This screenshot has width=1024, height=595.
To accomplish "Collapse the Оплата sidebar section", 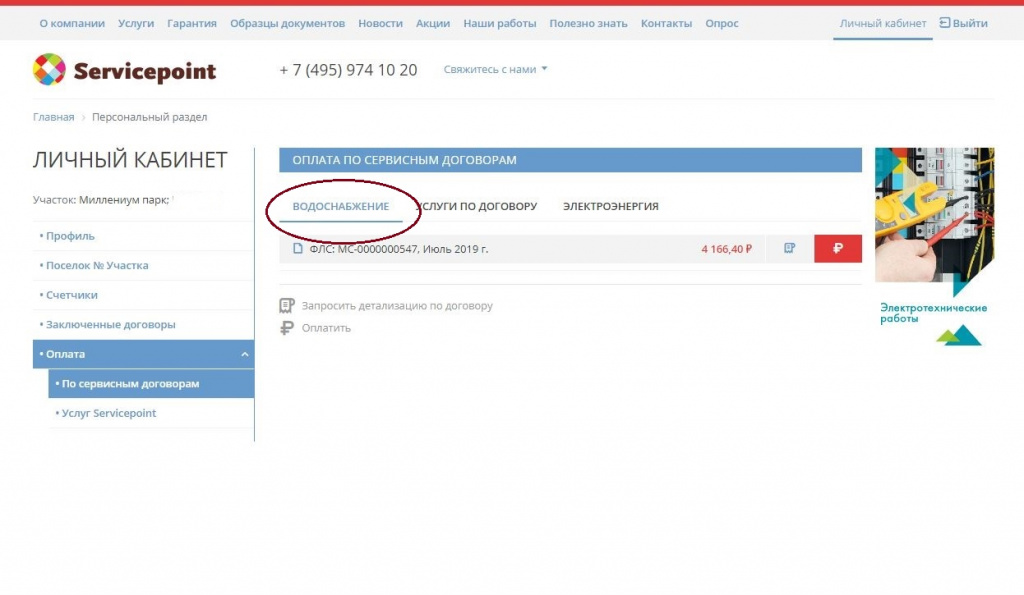I will pos(244,354).
